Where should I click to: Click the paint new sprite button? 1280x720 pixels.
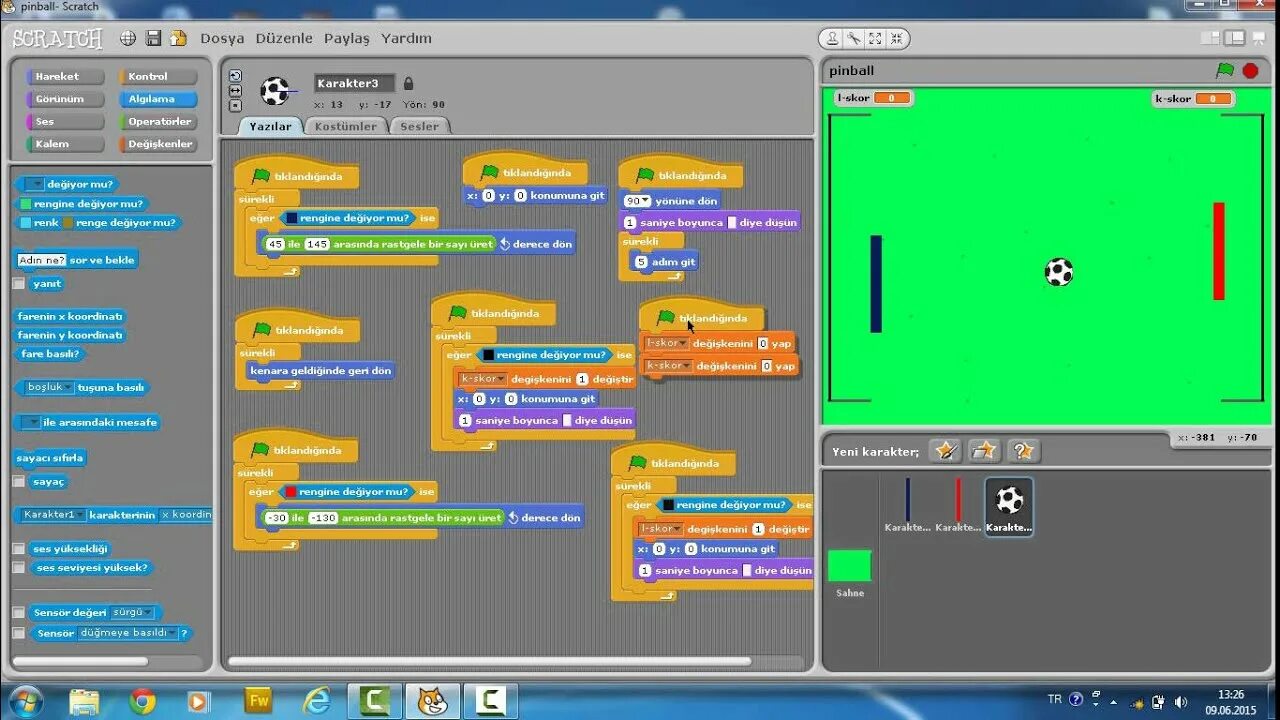click(944, 450)
